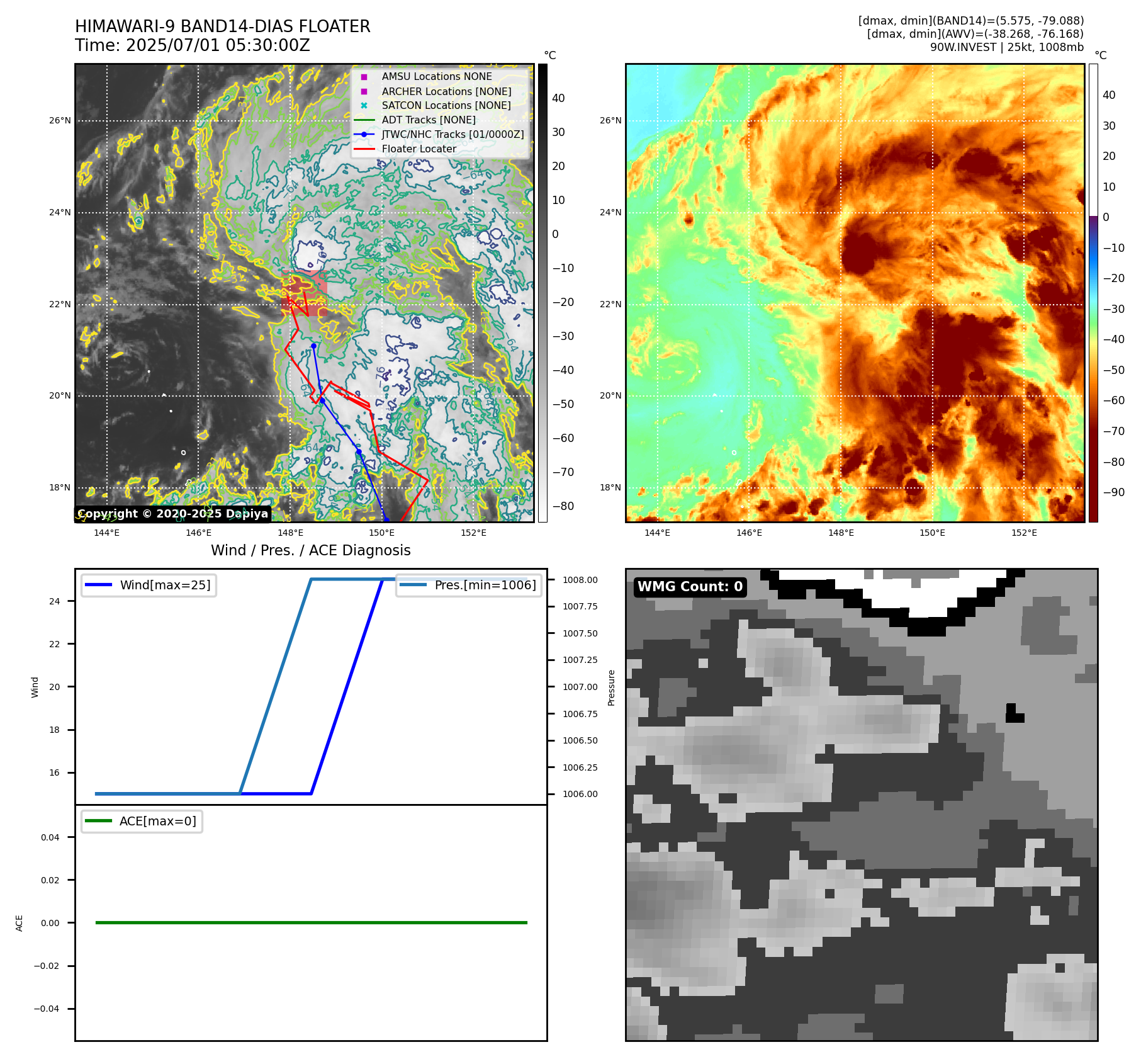Click the magenta AMSU legend marker

[364, 77]
